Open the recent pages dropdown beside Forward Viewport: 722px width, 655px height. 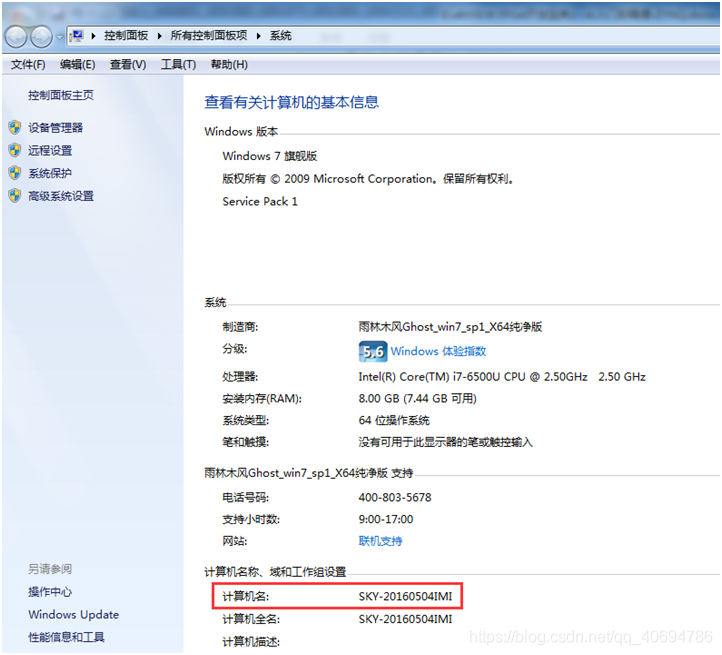tap(60, 37)
